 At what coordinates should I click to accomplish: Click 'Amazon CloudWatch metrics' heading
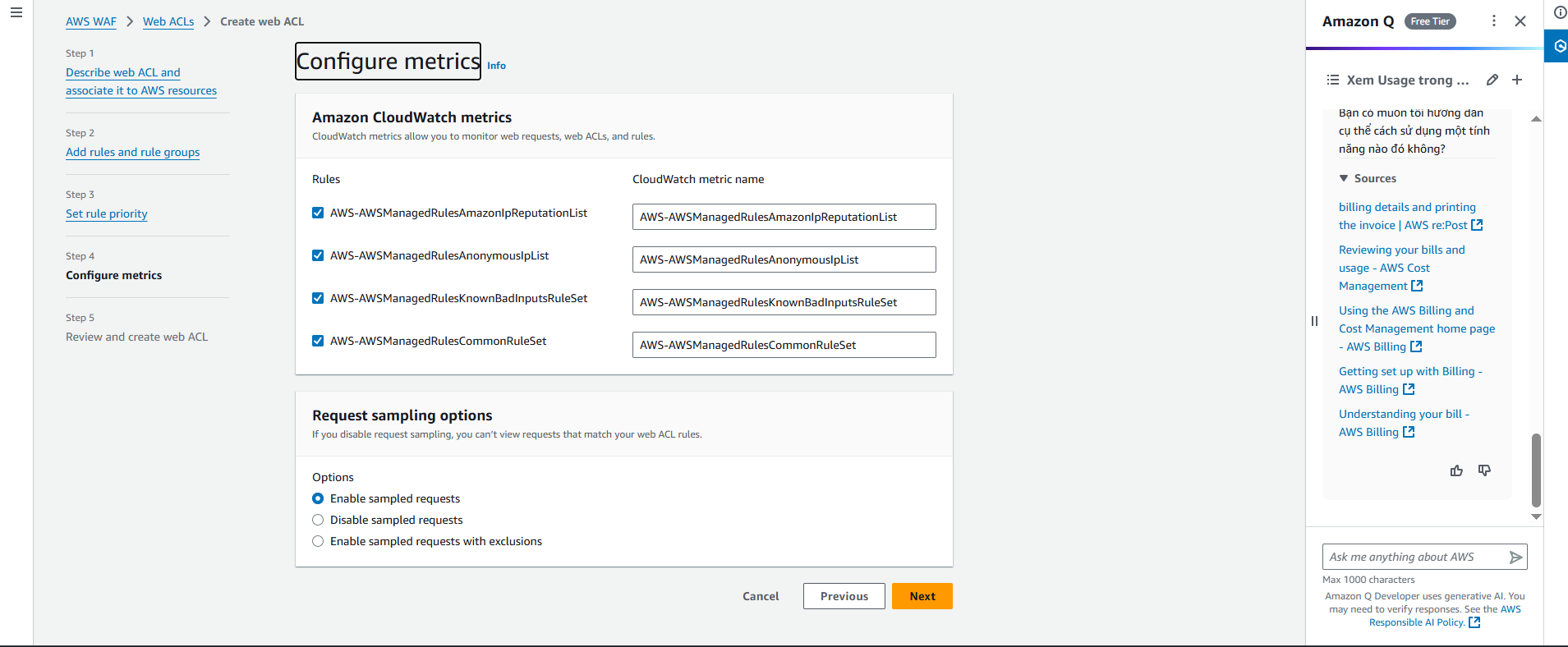(x=412, y=117)
